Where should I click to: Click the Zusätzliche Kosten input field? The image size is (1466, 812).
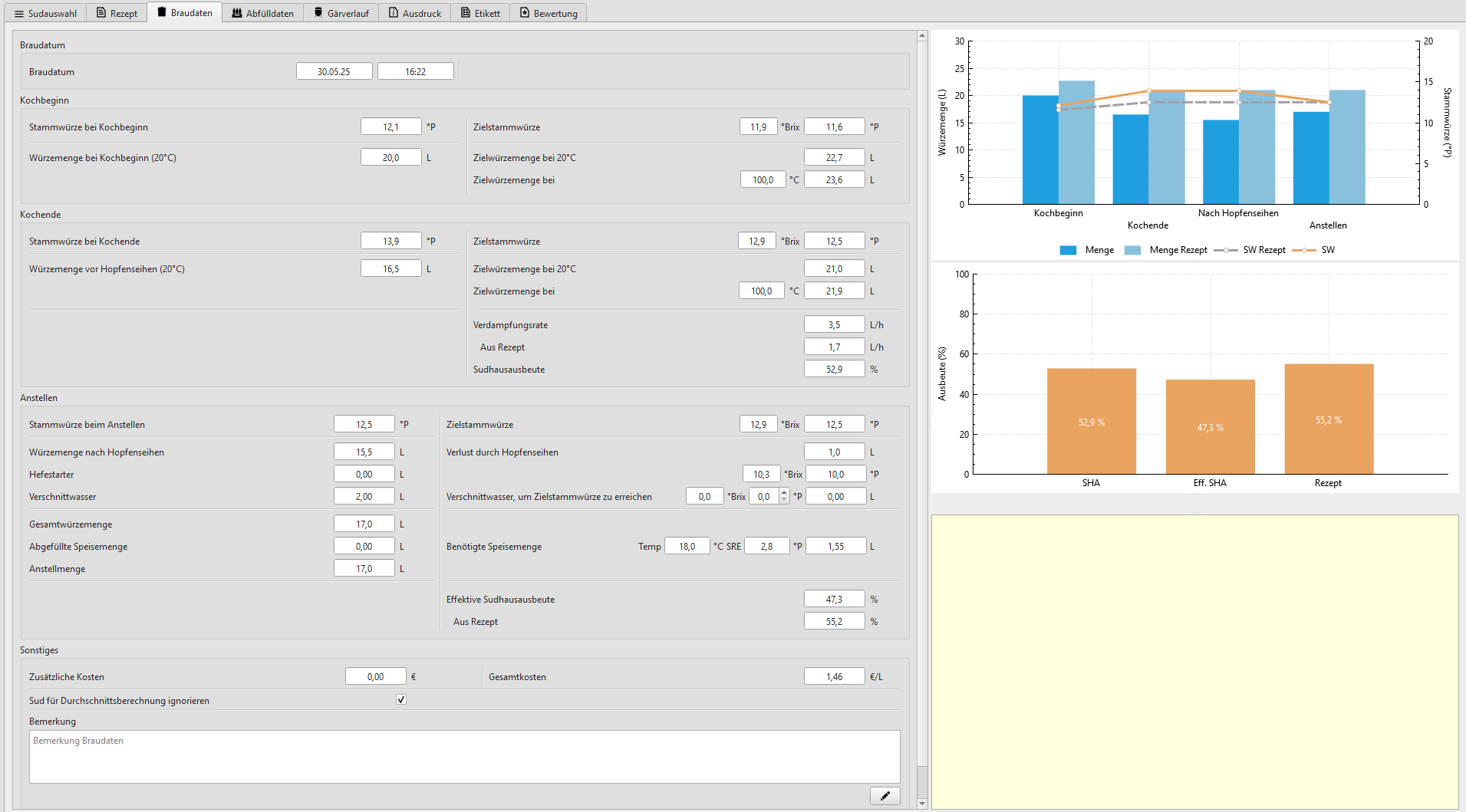[375, 676]
